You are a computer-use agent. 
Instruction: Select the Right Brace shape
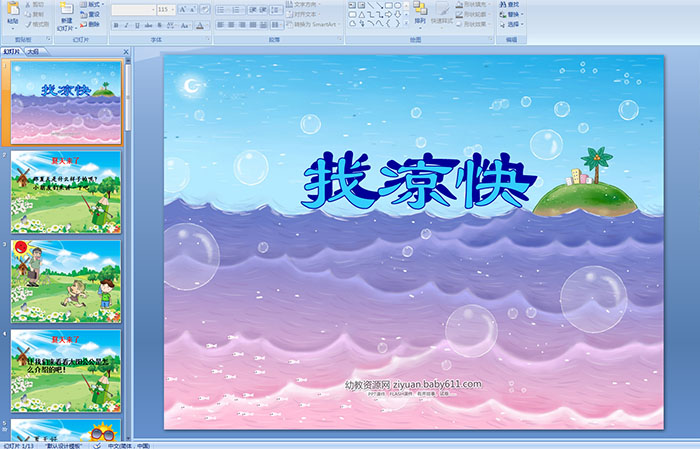(398, 24)
